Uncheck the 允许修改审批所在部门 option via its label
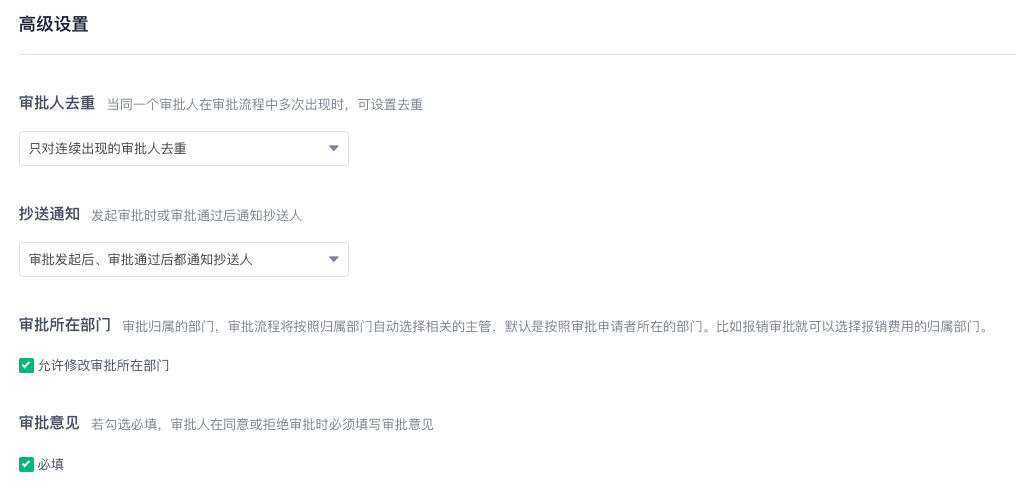Screen dimensions: 1016x489 (104, 366)
